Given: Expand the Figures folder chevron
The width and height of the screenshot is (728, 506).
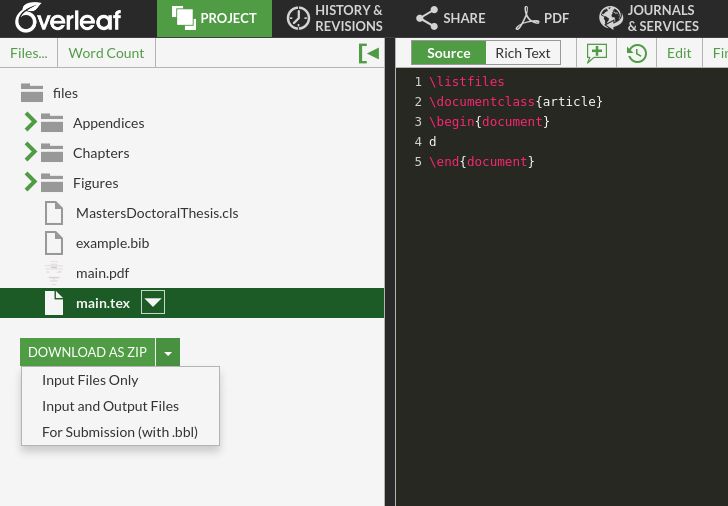Looking at the screenshot, I should [30, 182].
